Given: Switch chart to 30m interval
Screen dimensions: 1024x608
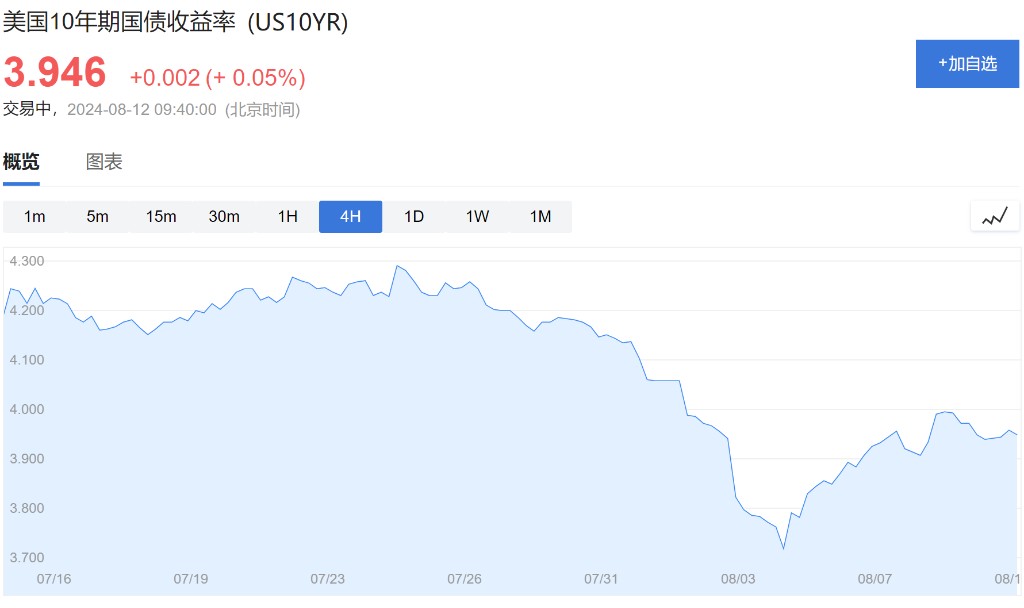Looking at the screenshot, I should coord(224,216).
